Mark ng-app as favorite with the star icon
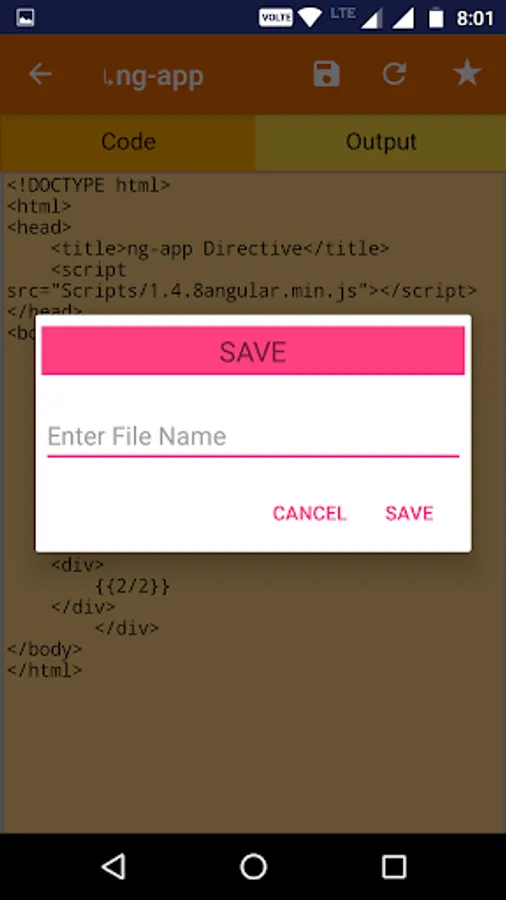506x900 pixels. pos(467,73)
